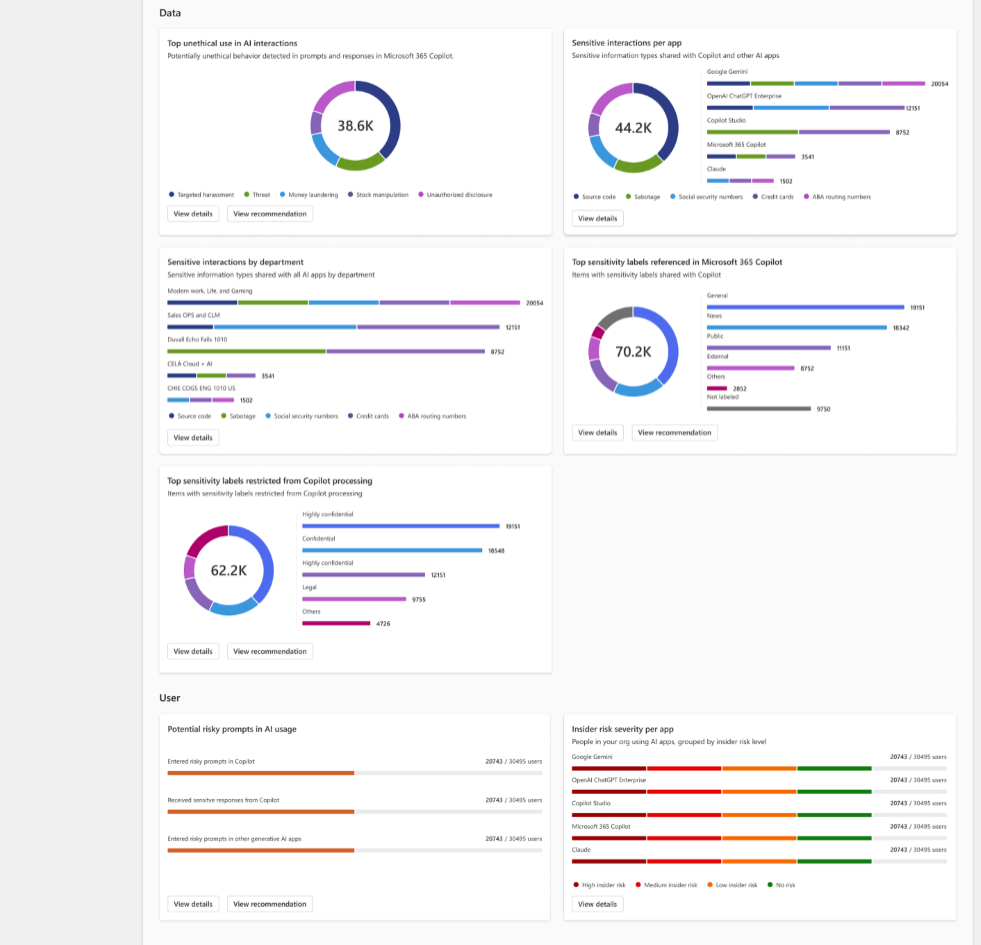View recommendation for labels referenced in Copilot
This screenshot has height=945, width=981.
[x=674, y=432]
